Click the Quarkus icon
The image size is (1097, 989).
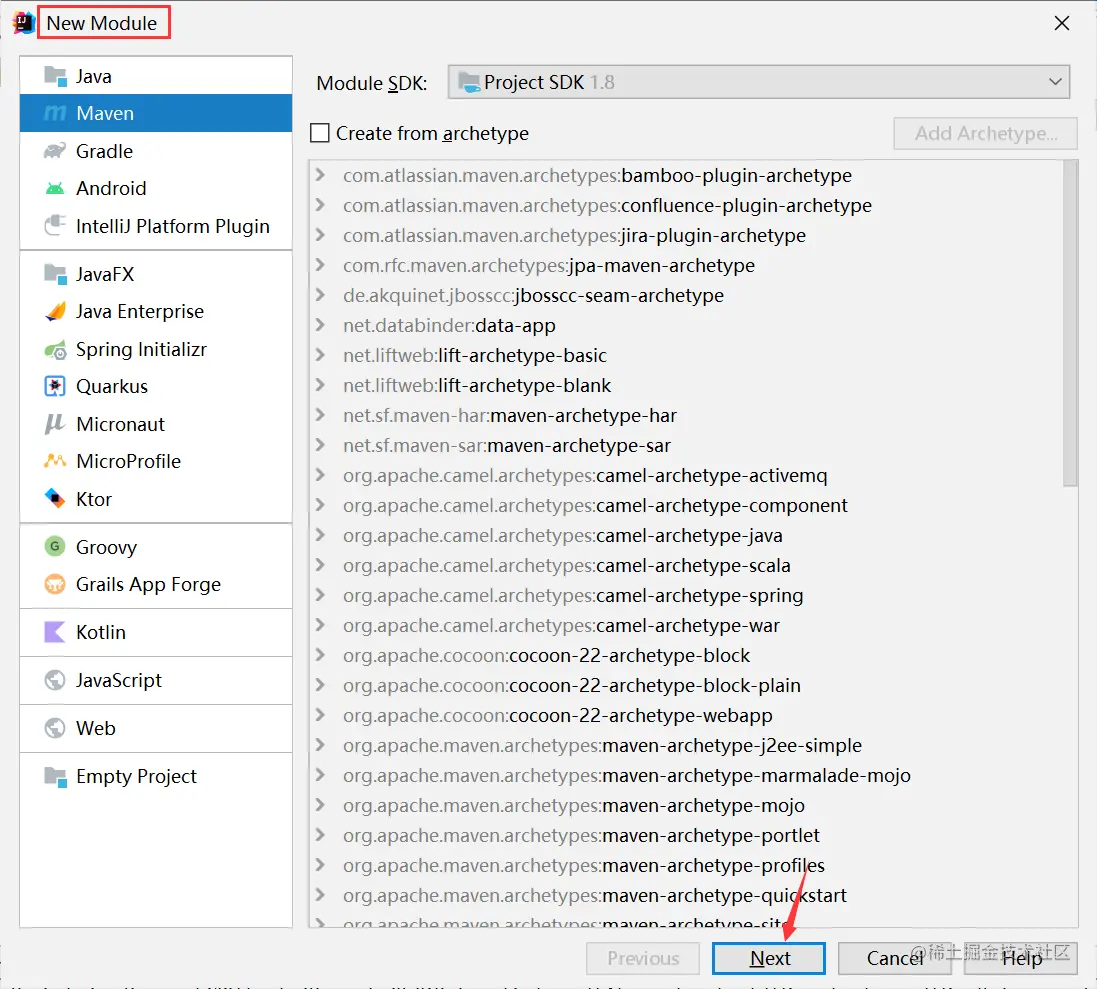(55, 386)
